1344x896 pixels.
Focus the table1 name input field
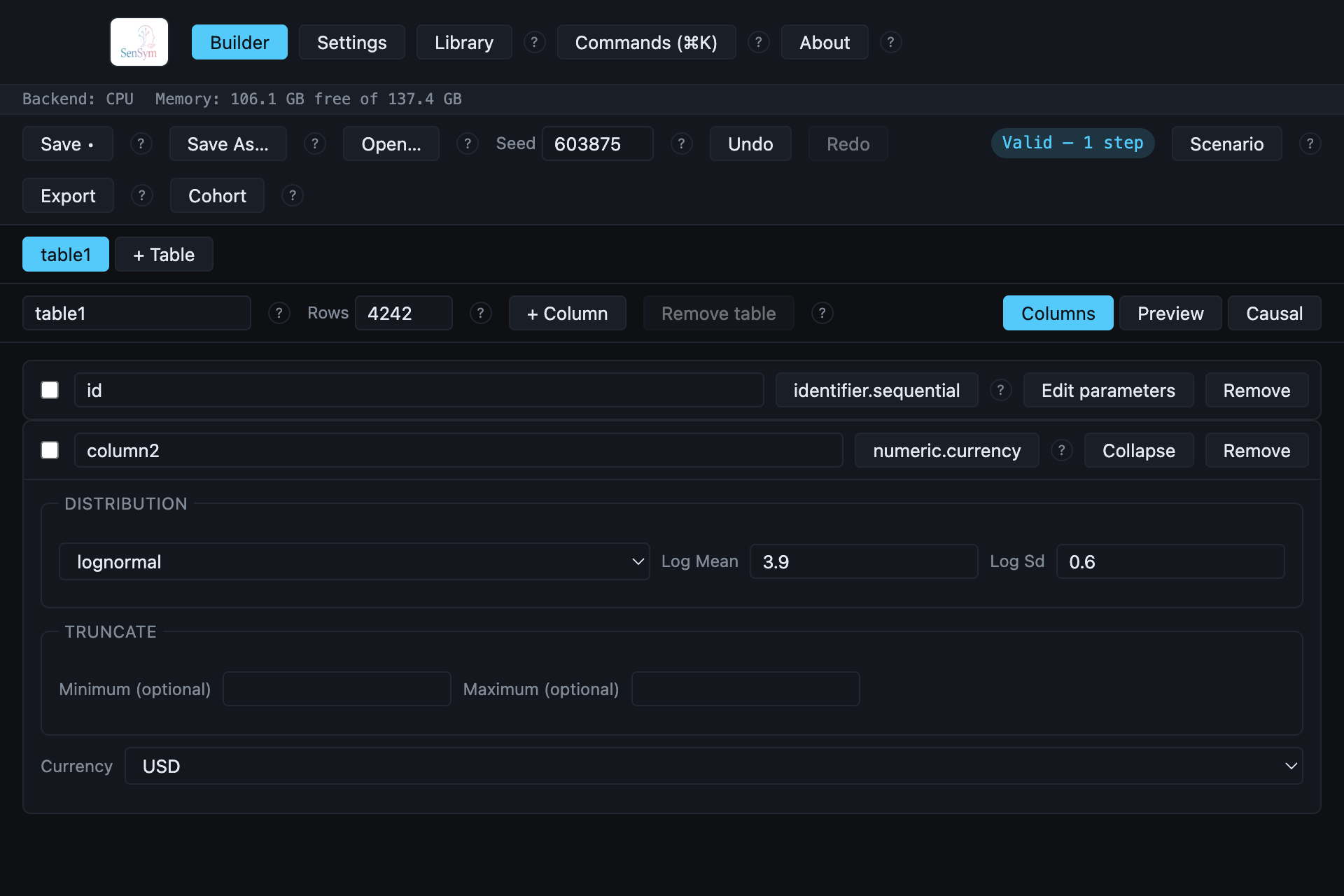pos(136,313)
